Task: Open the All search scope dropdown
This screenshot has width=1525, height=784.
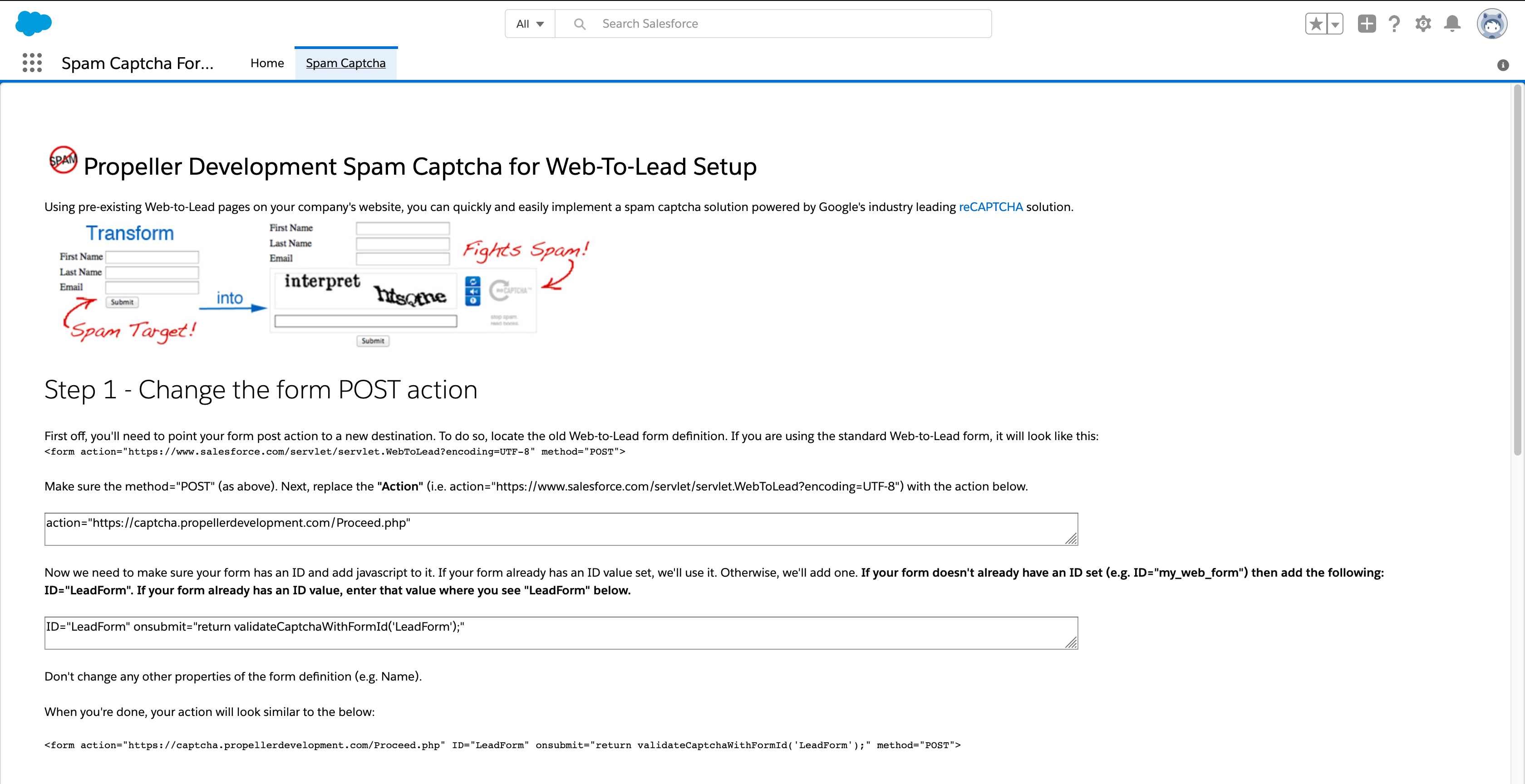Action: (530, 24)
